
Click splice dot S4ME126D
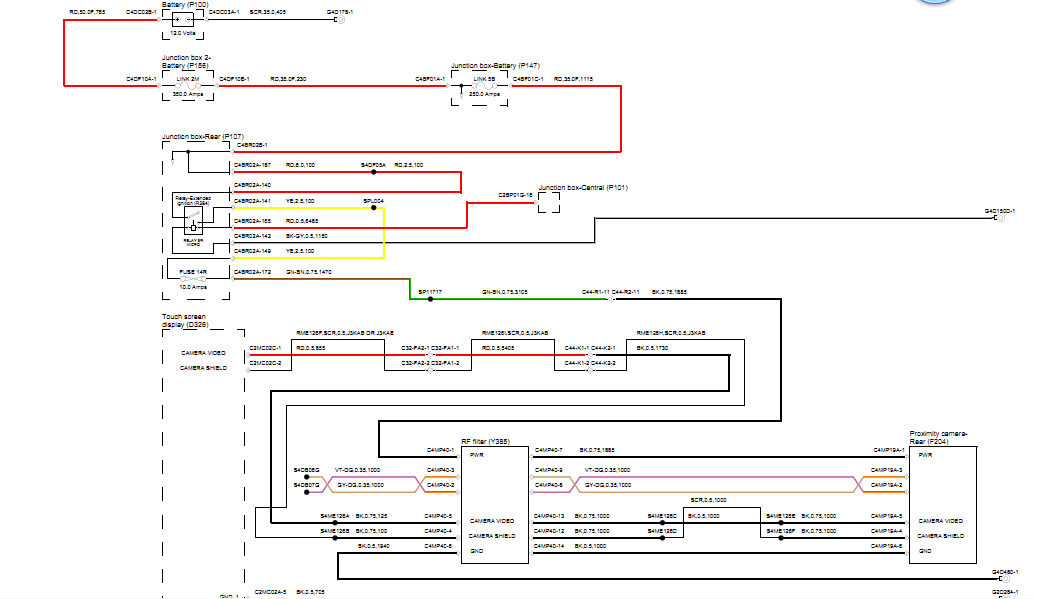(662, 538)
